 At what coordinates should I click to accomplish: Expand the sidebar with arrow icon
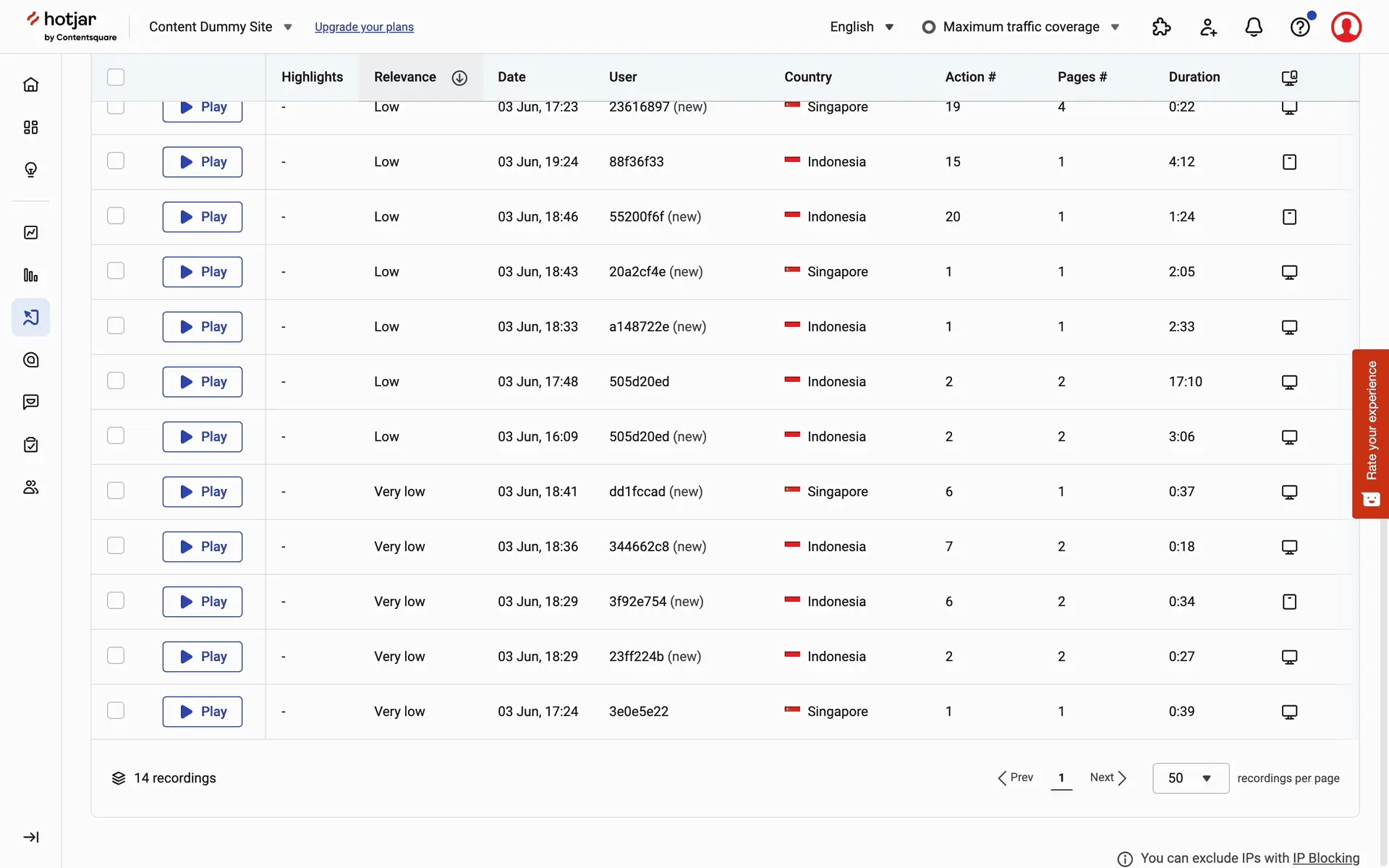pyautogui.click(x=30, y=837)
